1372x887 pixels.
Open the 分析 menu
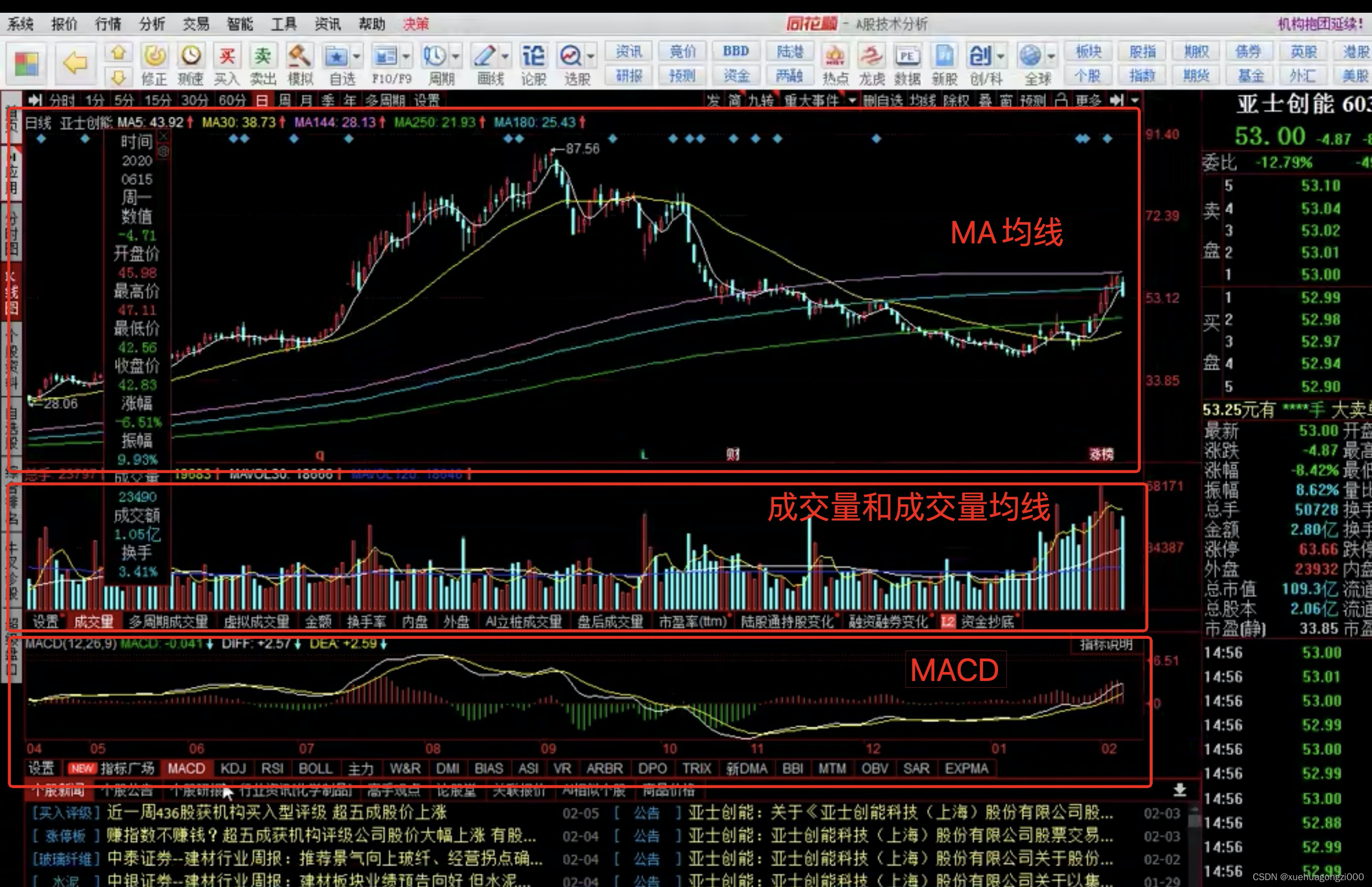pos(152,24)
